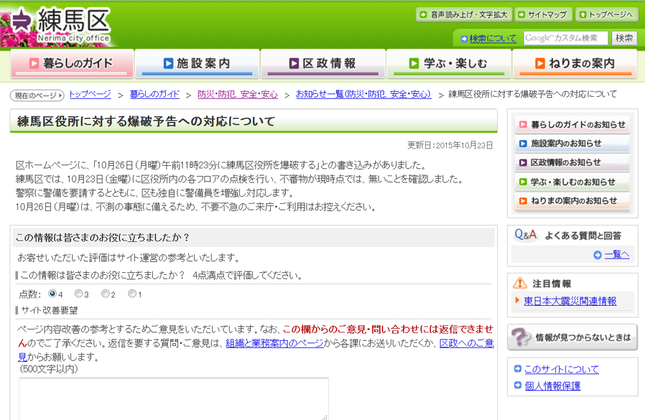
Task: Select rating 4 radio button
Action: pos(50,294)
